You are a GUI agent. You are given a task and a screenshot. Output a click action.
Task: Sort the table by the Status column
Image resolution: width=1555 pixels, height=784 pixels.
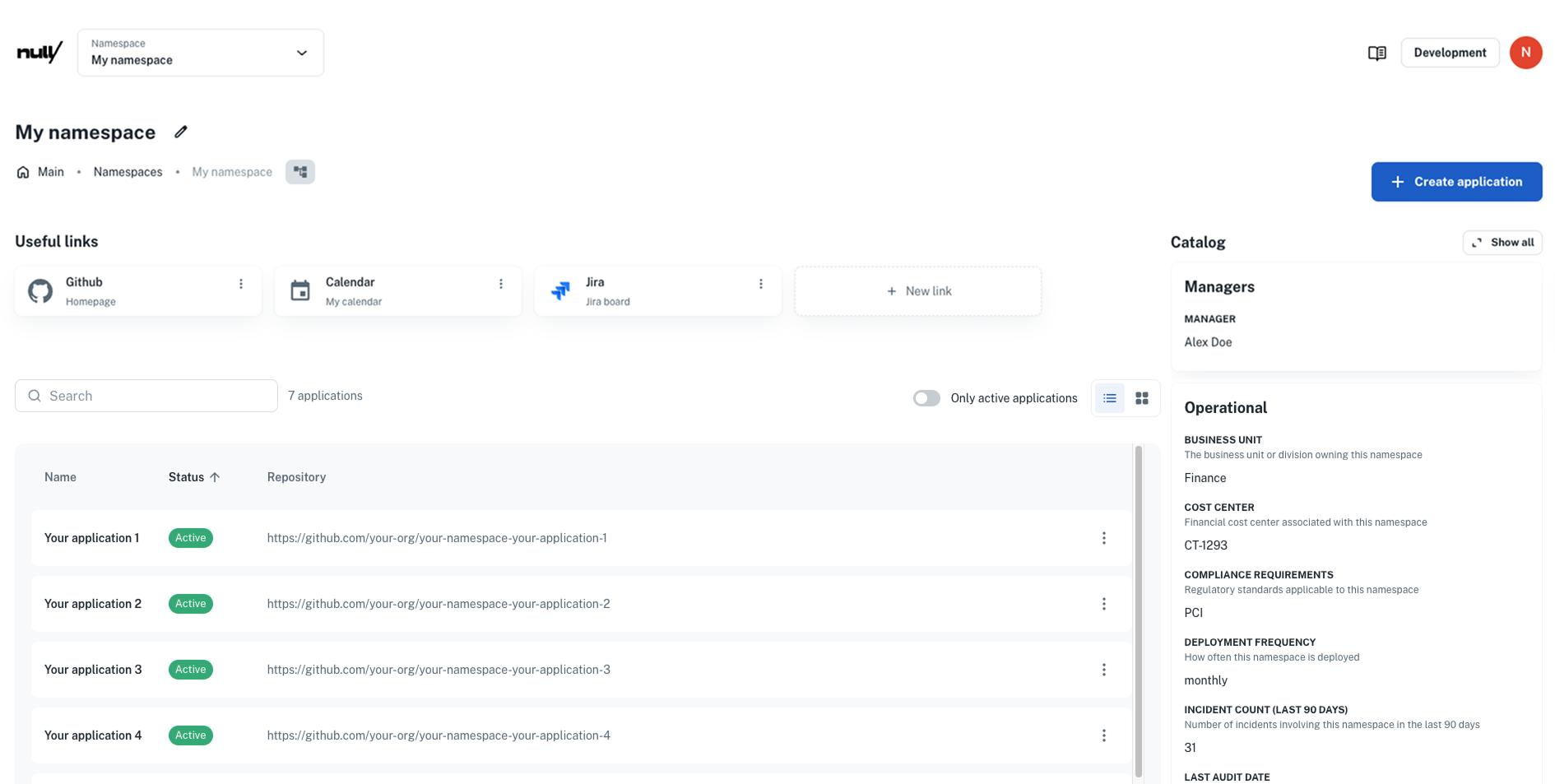tap(193, 476)
